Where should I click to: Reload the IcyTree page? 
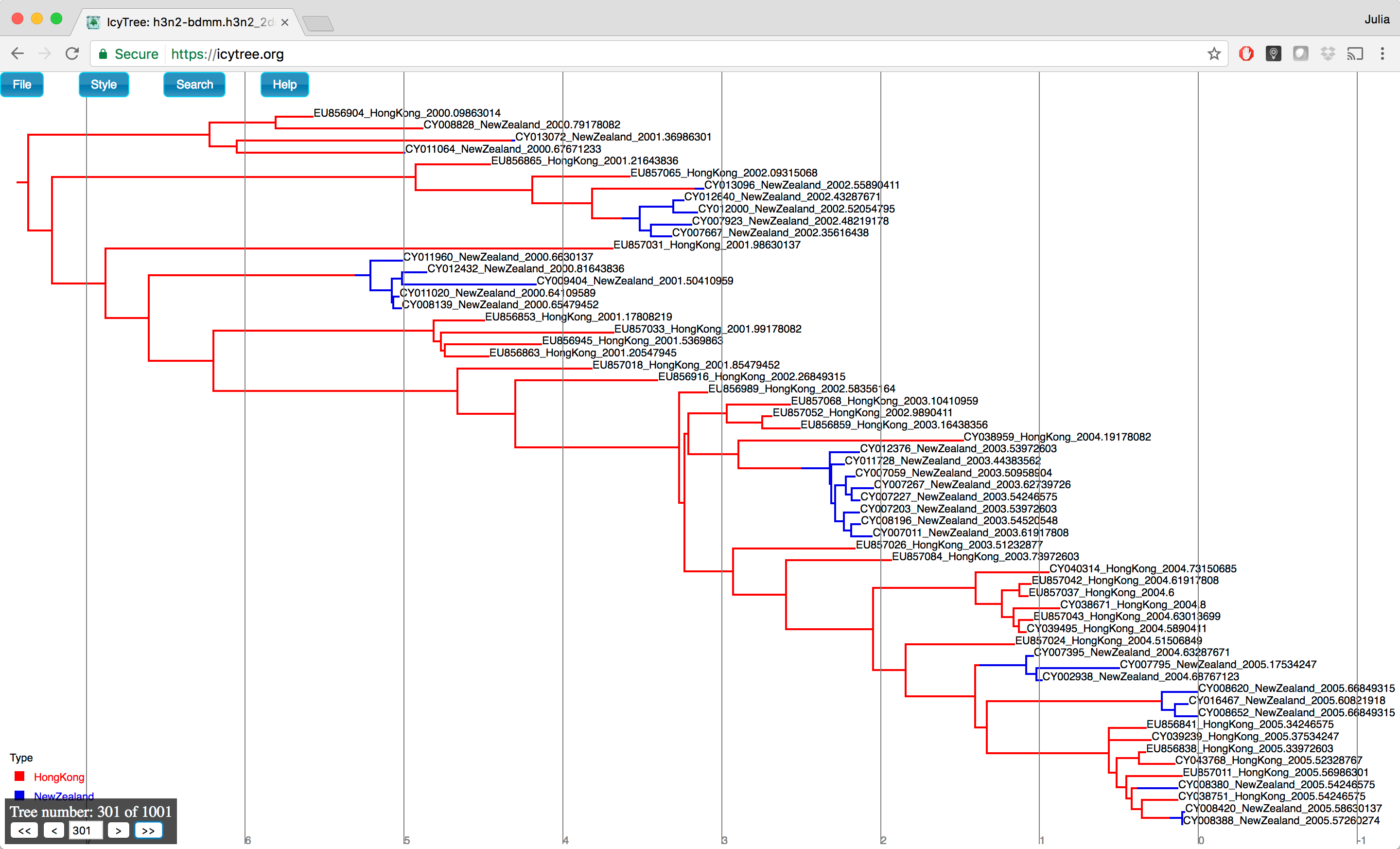pyautogui.click(x=72, y=53)
